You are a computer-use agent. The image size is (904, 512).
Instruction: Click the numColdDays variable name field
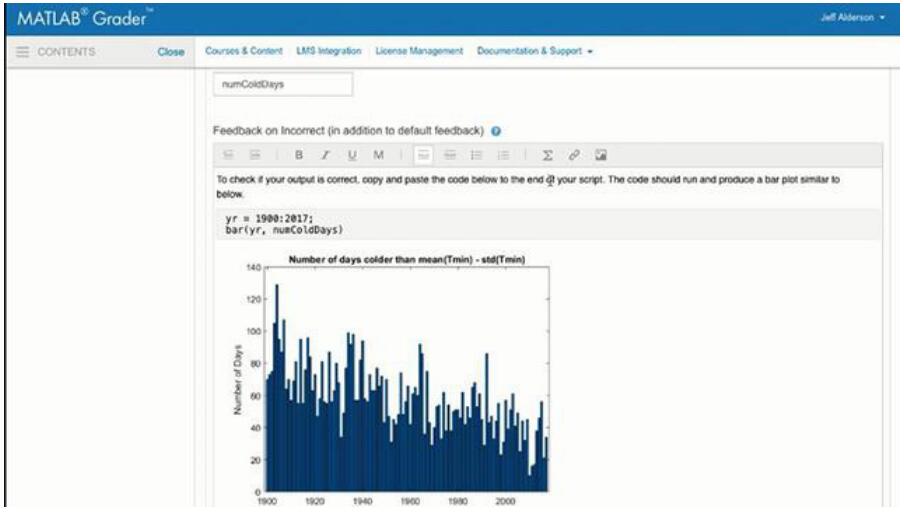[x=283, y=85]
